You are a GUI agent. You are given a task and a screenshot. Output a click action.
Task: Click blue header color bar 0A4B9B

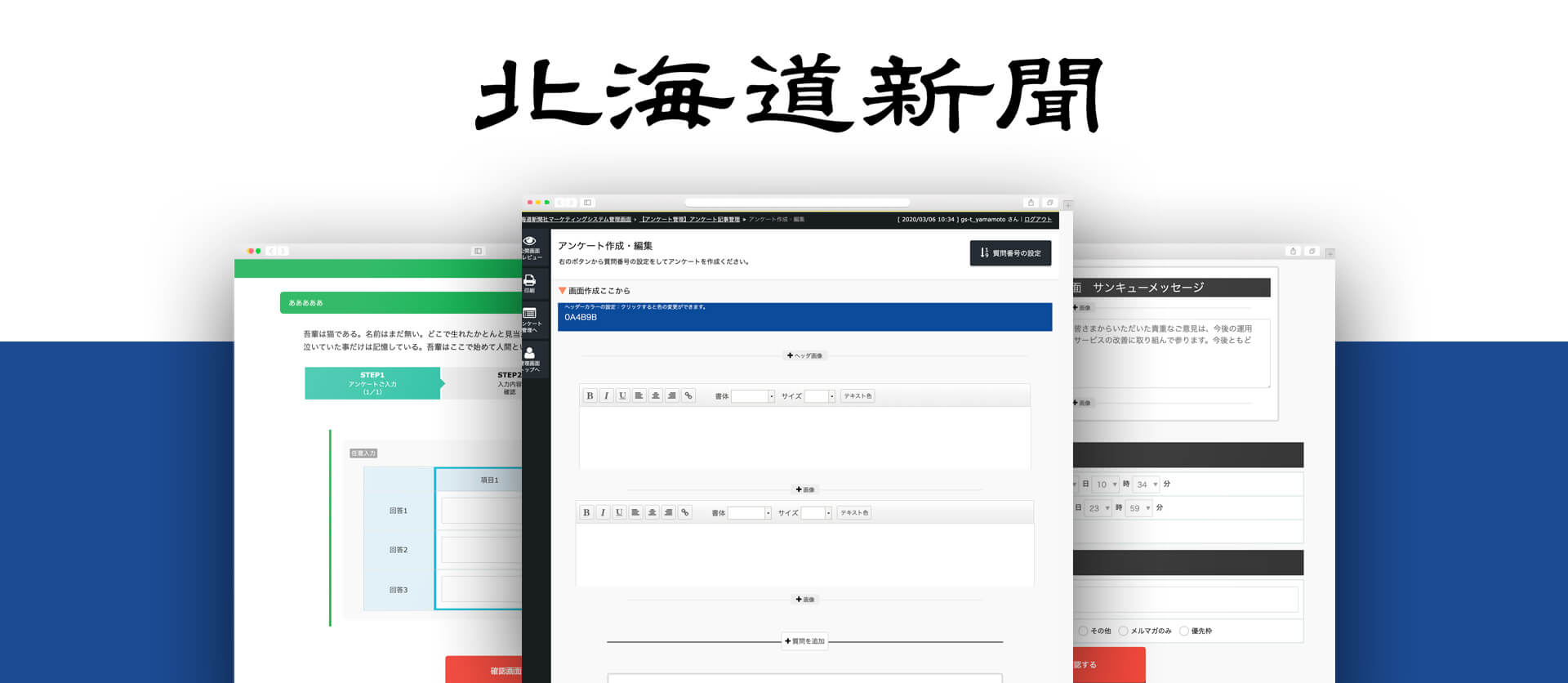(804, 317)
